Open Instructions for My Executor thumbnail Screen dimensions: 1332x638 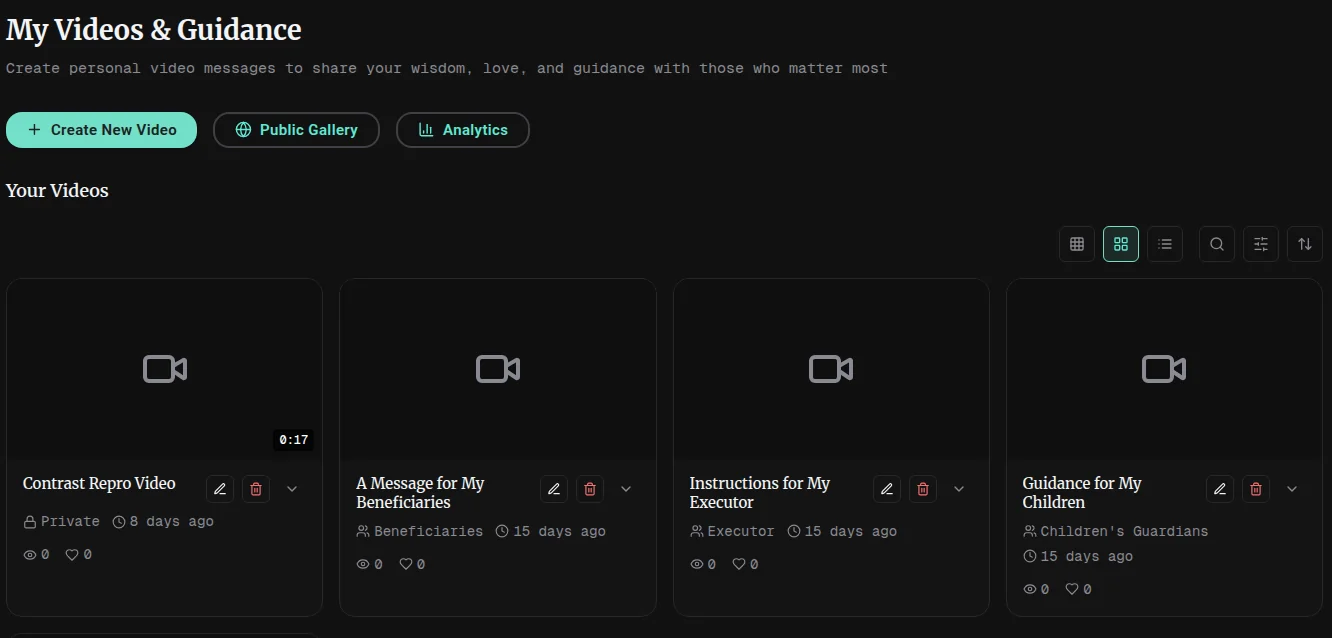831,369
